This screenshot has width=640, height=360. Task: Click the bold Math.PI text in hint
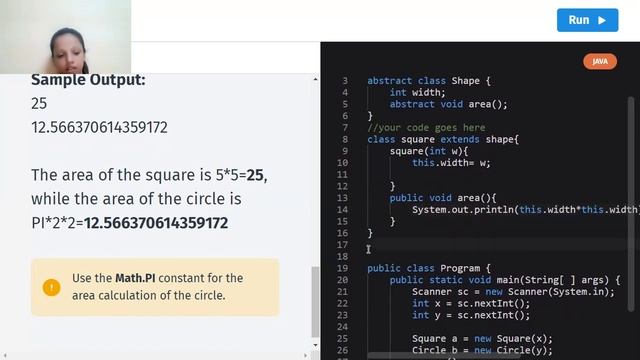click(135, 278)
